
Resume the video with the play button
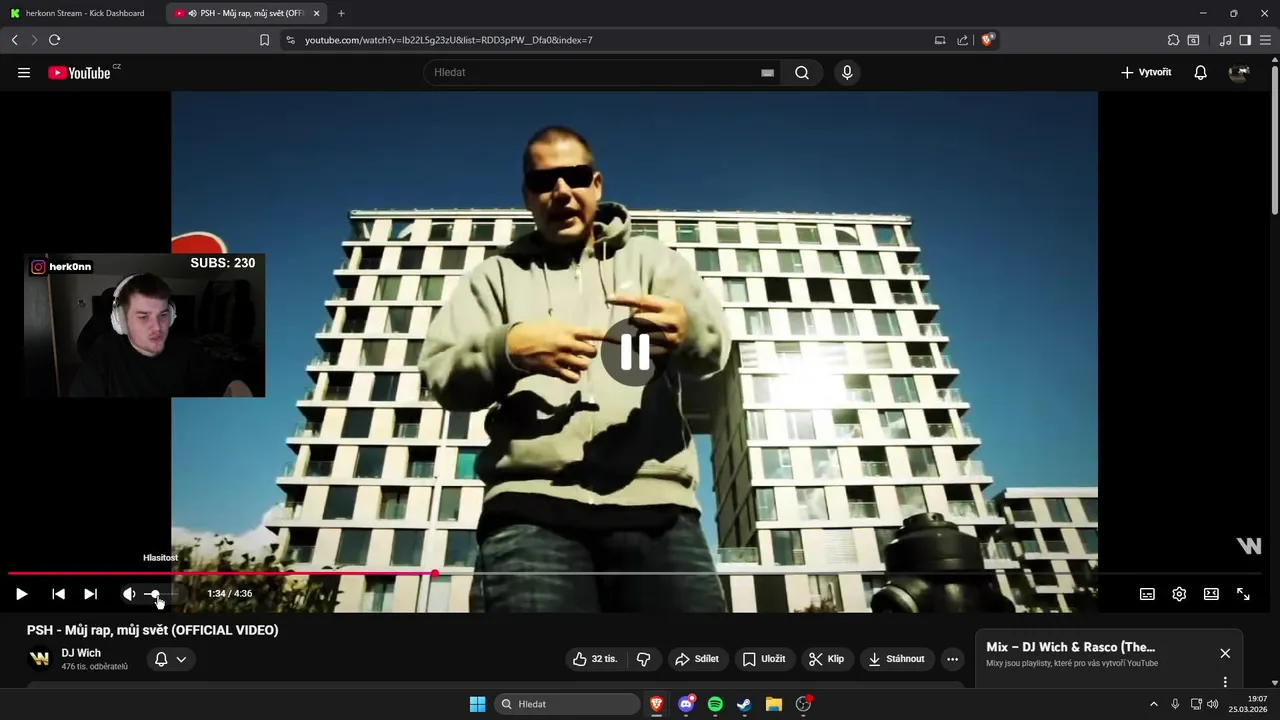21,594
